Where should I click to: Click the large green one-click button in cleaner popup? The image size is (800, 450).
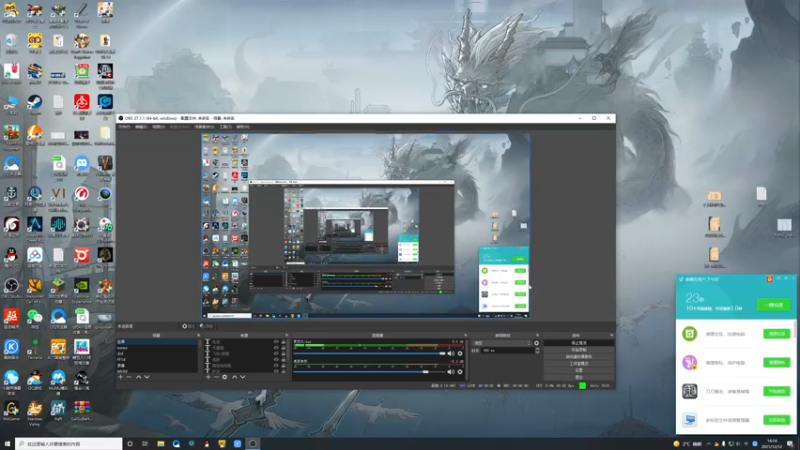click(773, 305)
